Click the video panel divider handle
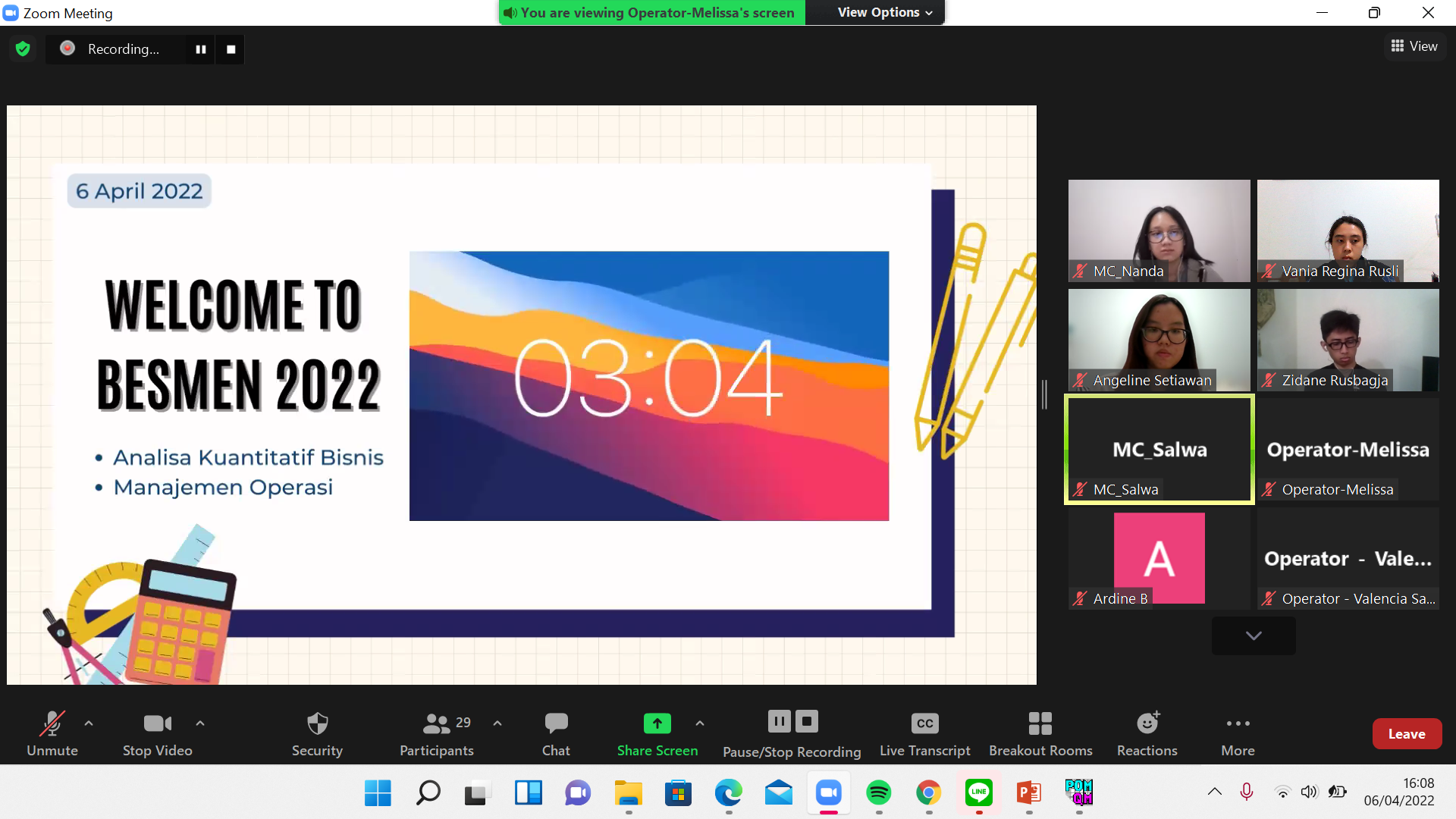Viewport: 1456px width, 819px height. tap(1044, 394)
